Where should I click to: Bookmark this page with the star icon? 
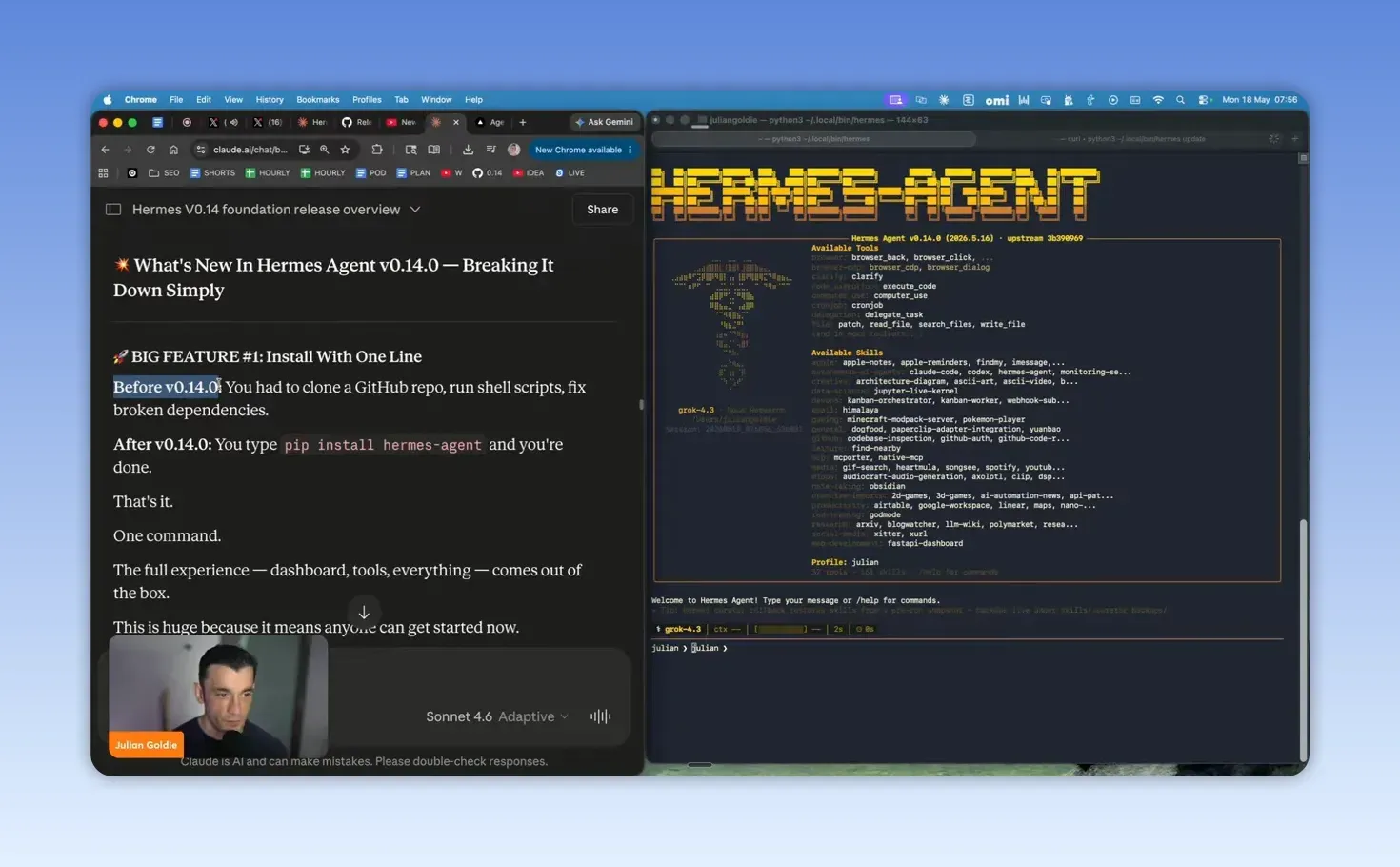(345, 150)
